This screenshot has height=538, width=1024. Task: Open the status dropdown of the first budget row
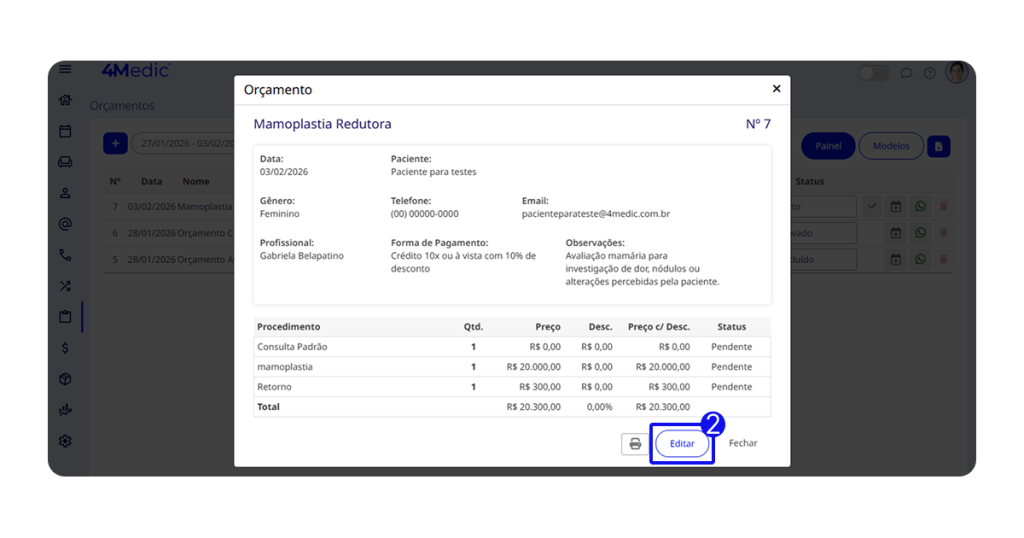click(824, 207)
